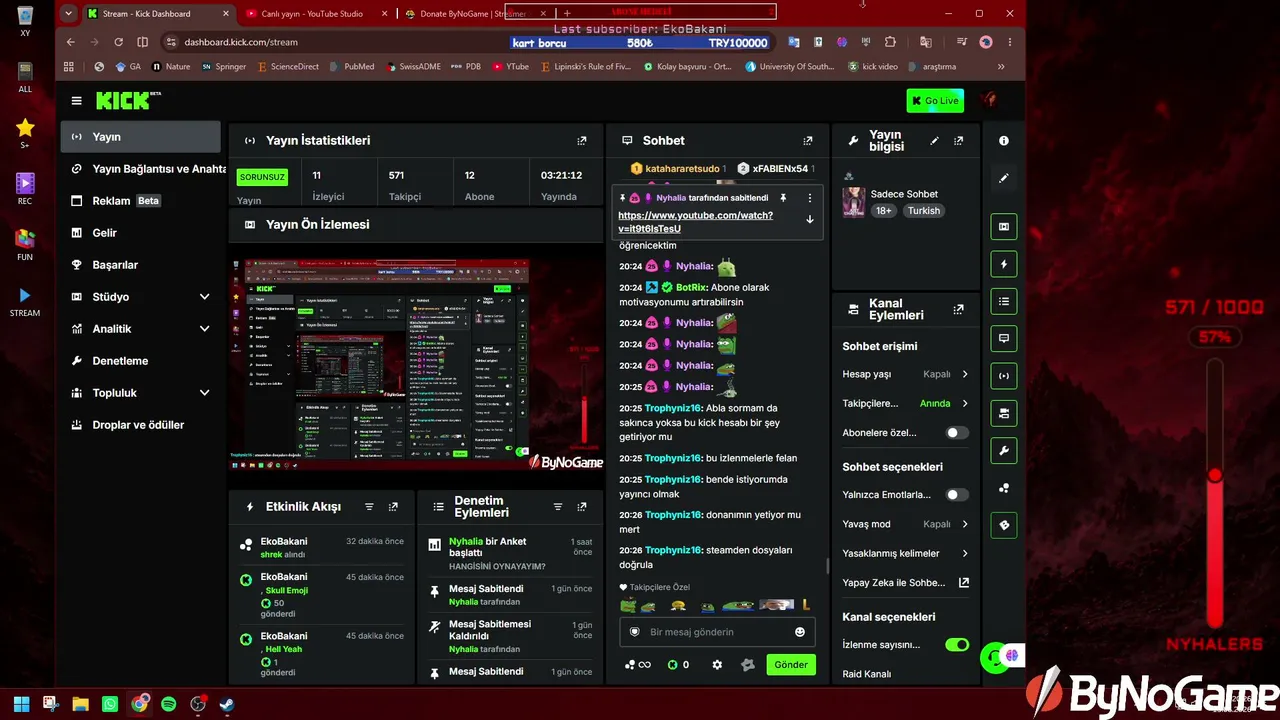Show more bookmarks via overflow chevron

click(1001, 67)
